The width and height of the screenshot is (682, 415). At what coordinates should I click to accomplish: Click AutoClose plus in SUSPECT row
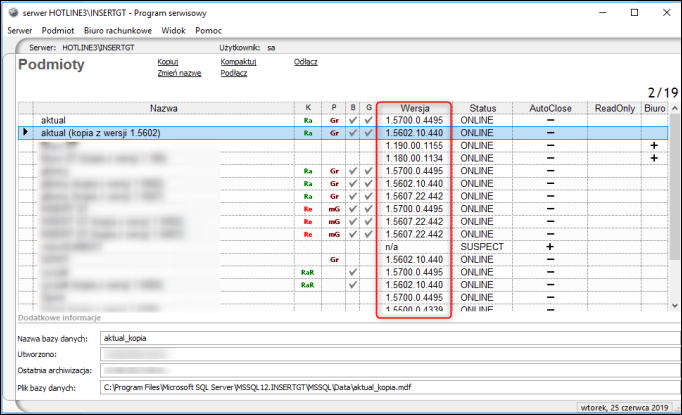(x=550, y=247)
